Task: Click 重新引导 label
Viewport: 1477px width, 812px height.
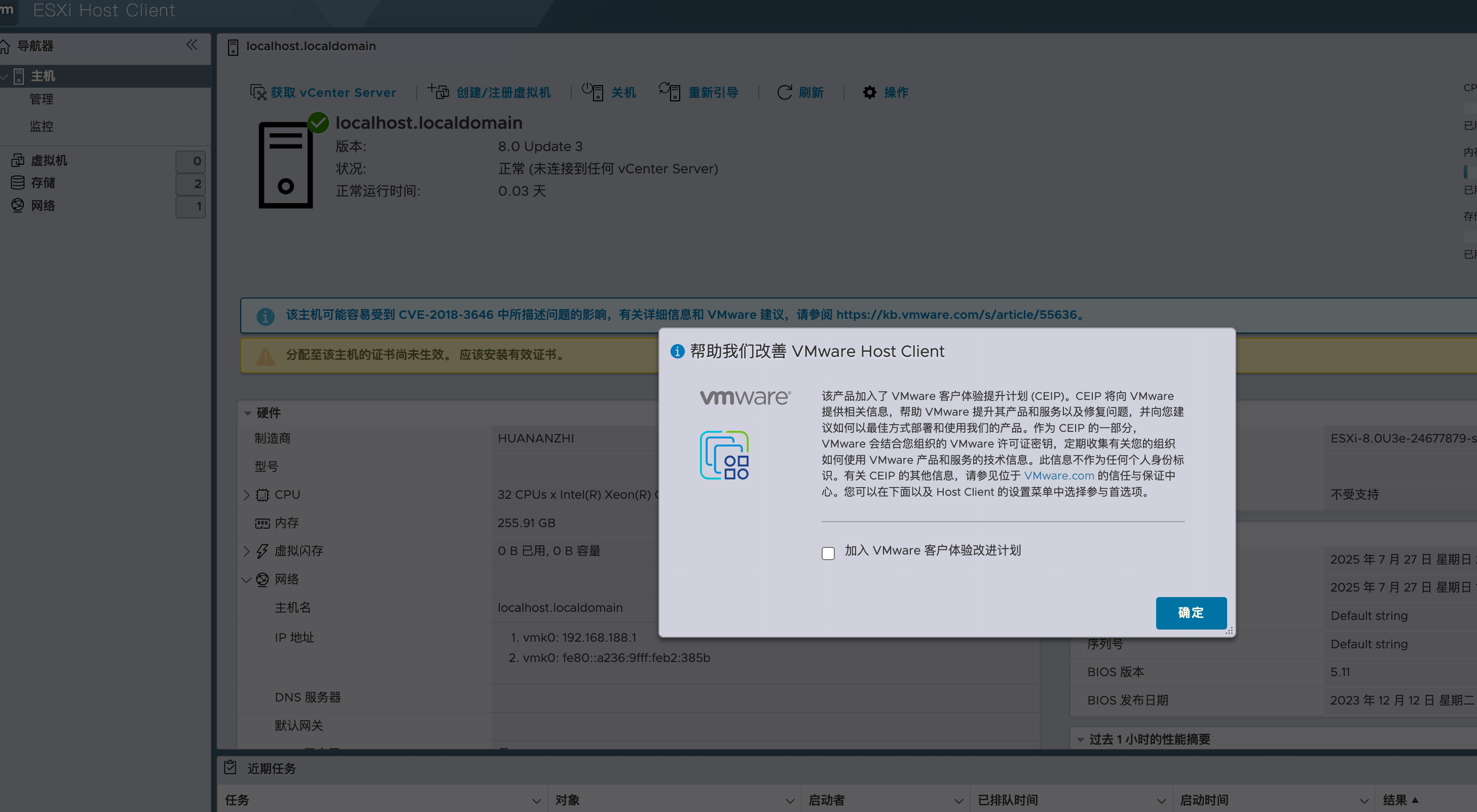Action: 713,92
